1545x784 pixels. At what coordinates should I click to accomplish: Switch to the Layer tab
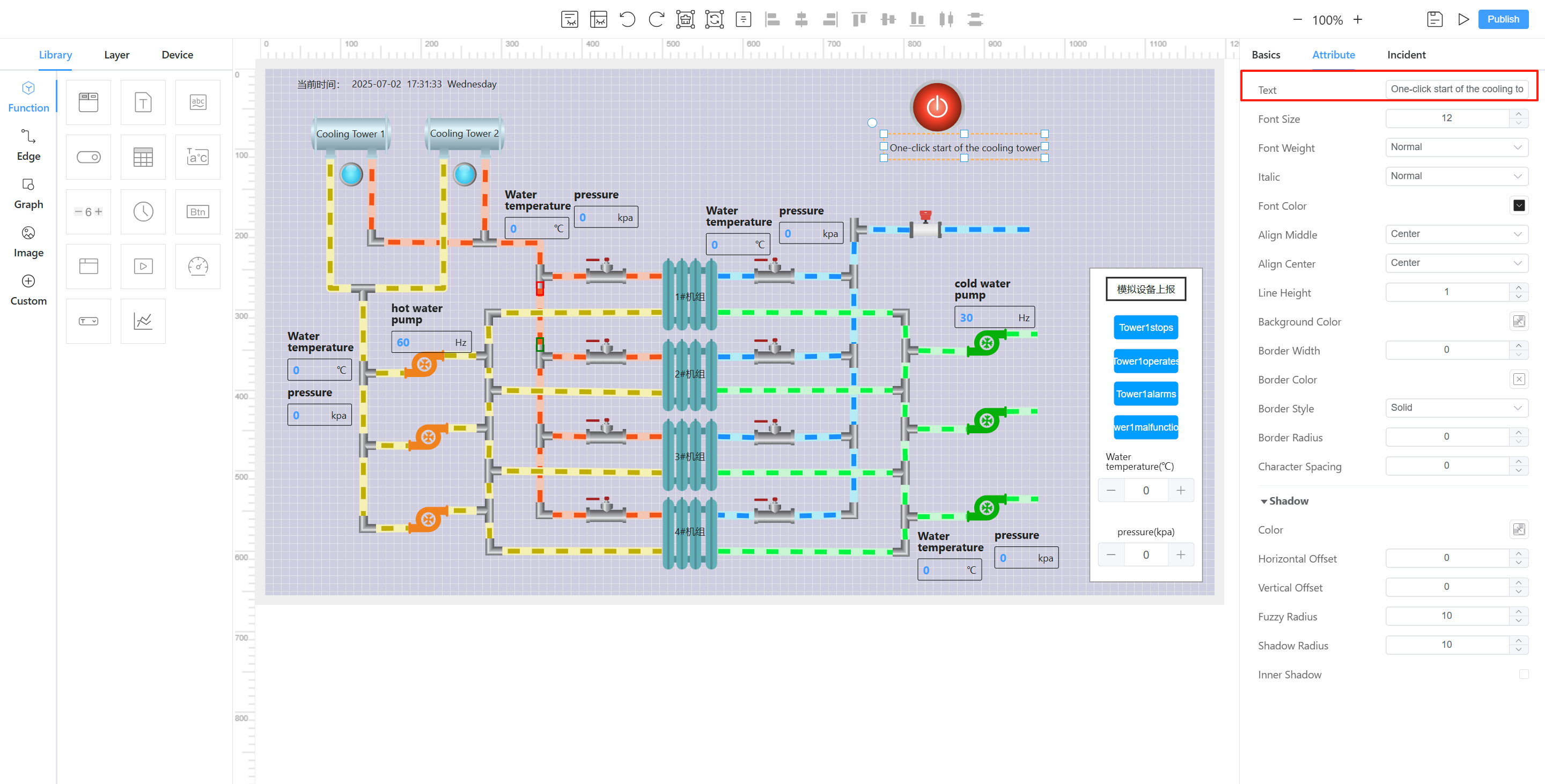pyautogui.click(x=116, y=55)
